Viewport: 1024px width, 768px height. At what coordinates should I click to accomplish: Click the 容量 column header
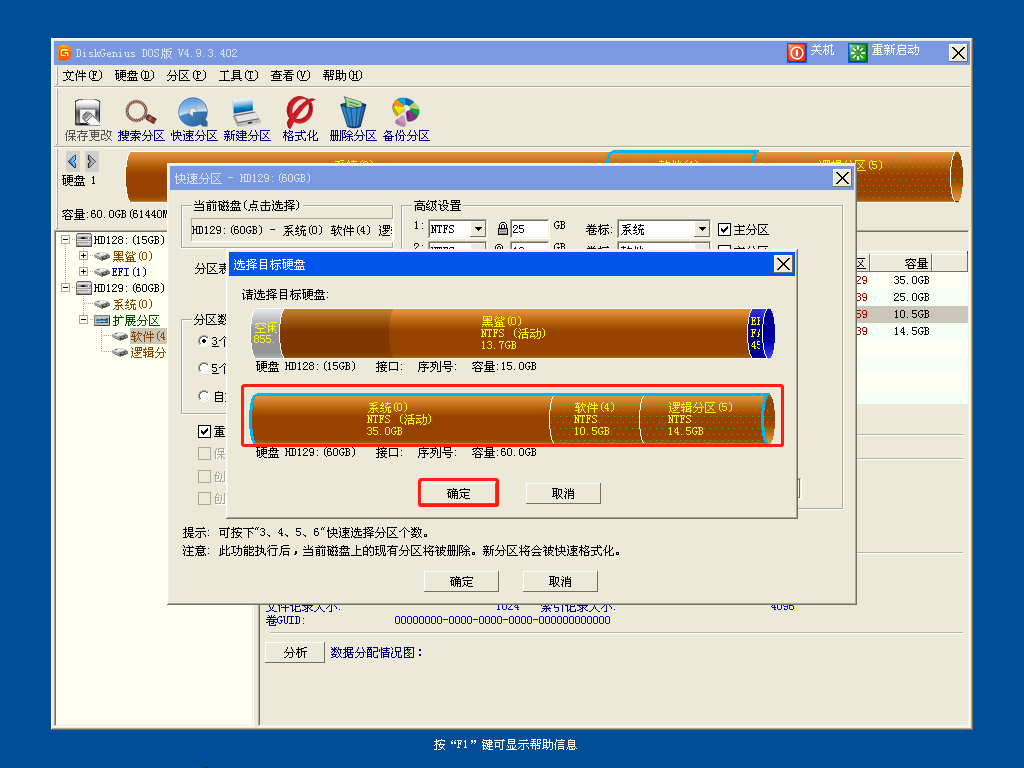[900, 263]
